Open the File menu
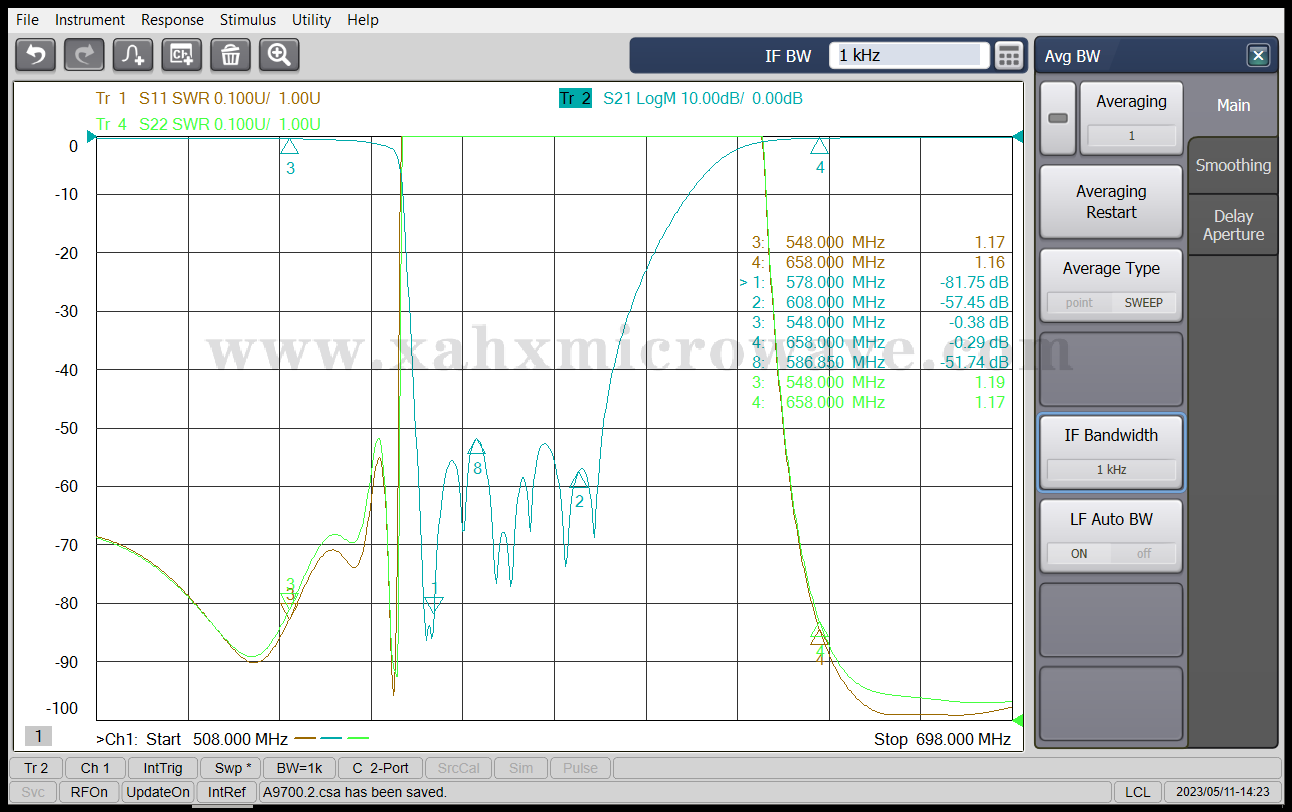 (27, 20)
